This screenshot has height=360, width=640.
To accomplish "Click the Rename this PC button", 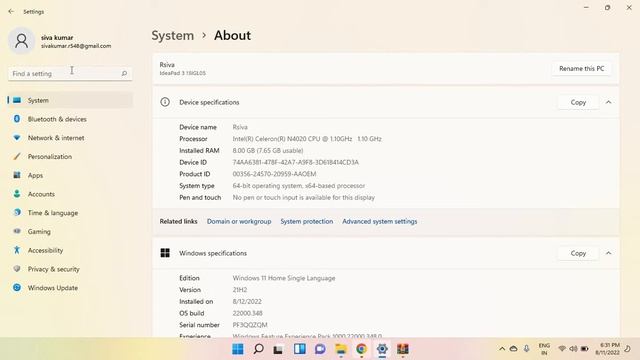I will pyautogui.click(x=581, y=69).
